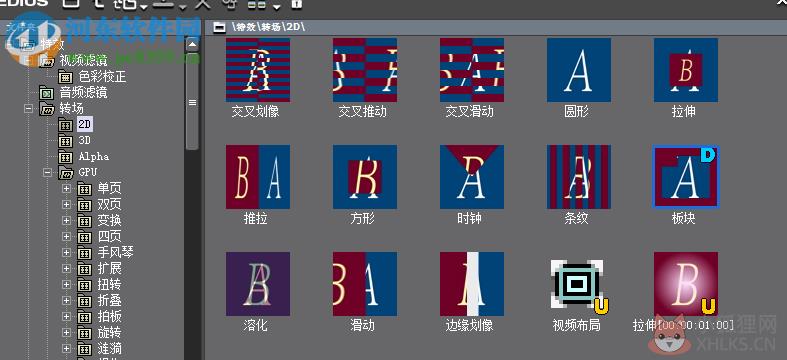Expand the 扩展 tree node
The width and height of the screenshot is (787, 360).
[66, 269]
